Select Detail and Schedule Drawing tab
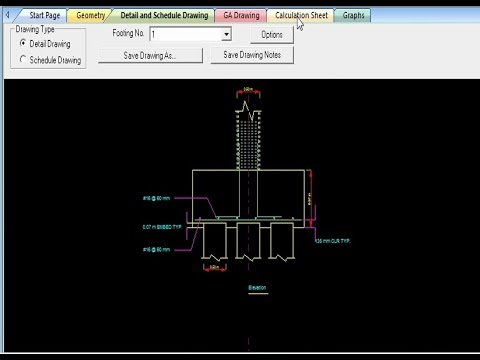This screenshot has height=360, width=480. [x=164, y=15]
